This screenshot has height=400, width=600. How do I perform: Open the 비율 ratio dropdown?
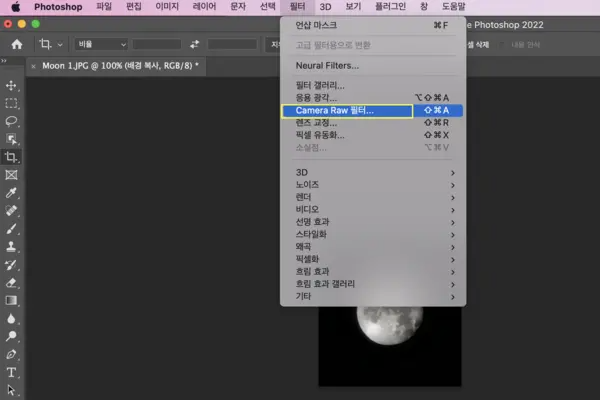(101, 44)
